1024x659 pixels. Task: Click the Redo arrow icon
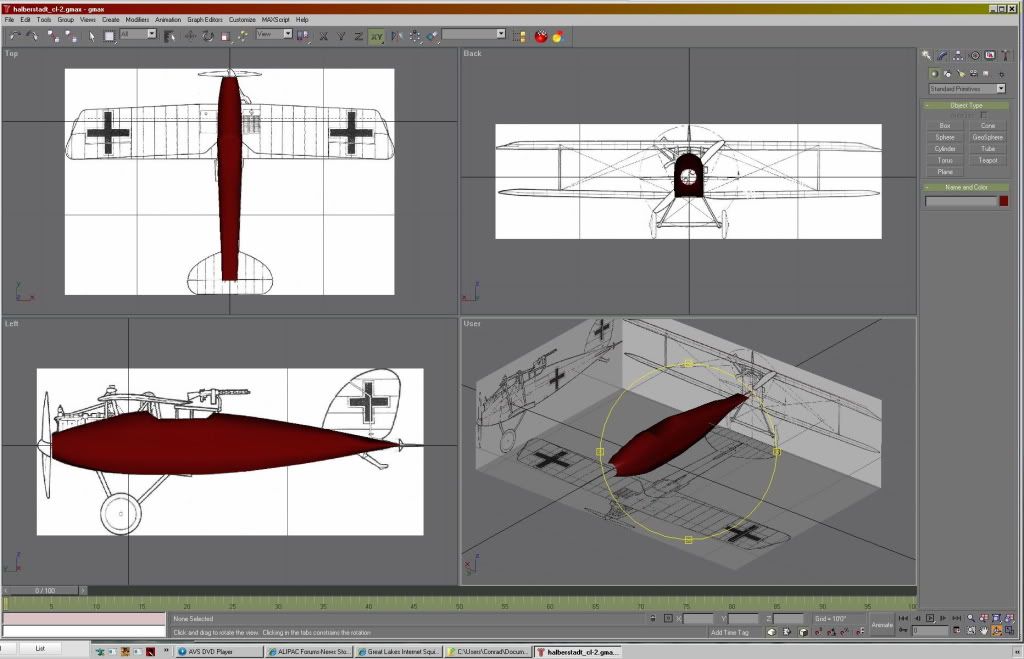[31, 36]
